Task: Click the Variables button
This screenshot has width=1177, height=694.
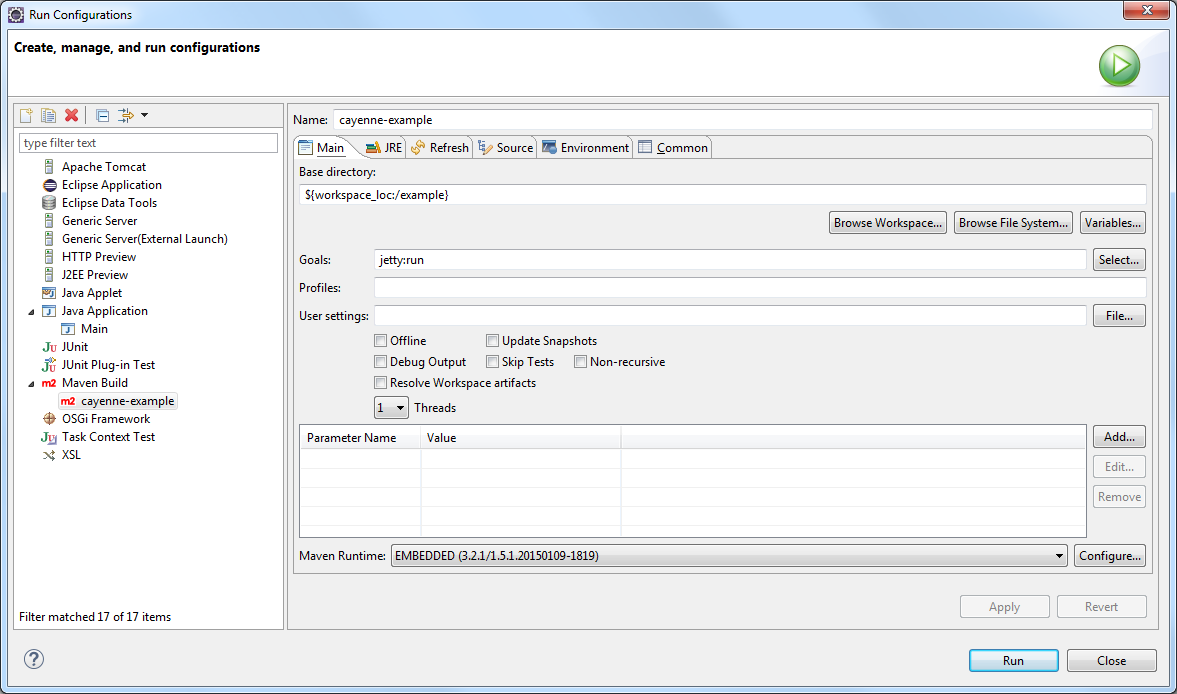Action: (1112, 223)
